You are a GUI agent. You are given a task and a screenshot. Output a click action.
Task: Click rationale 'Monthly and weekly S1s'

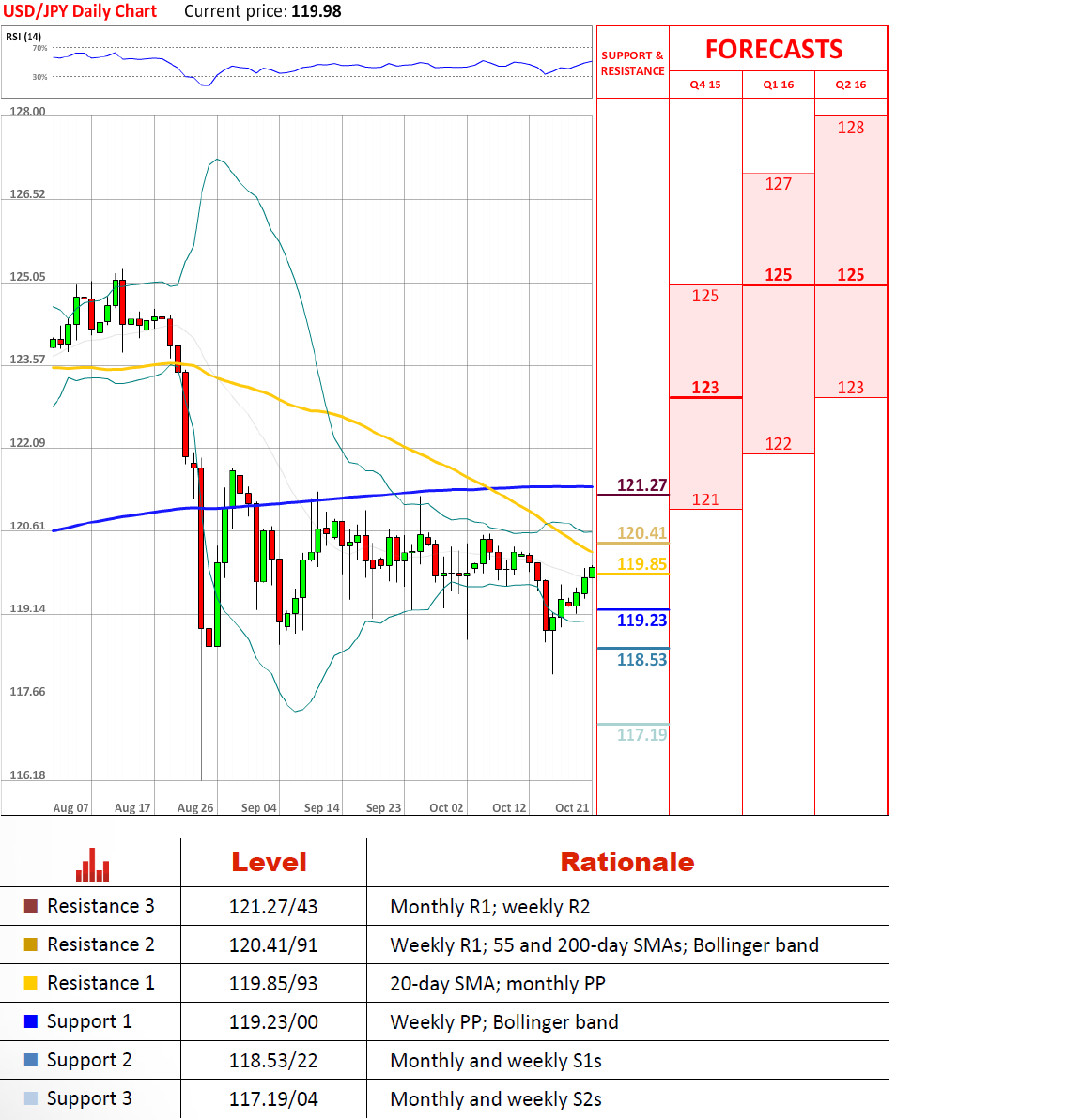tap(496, 1062)
